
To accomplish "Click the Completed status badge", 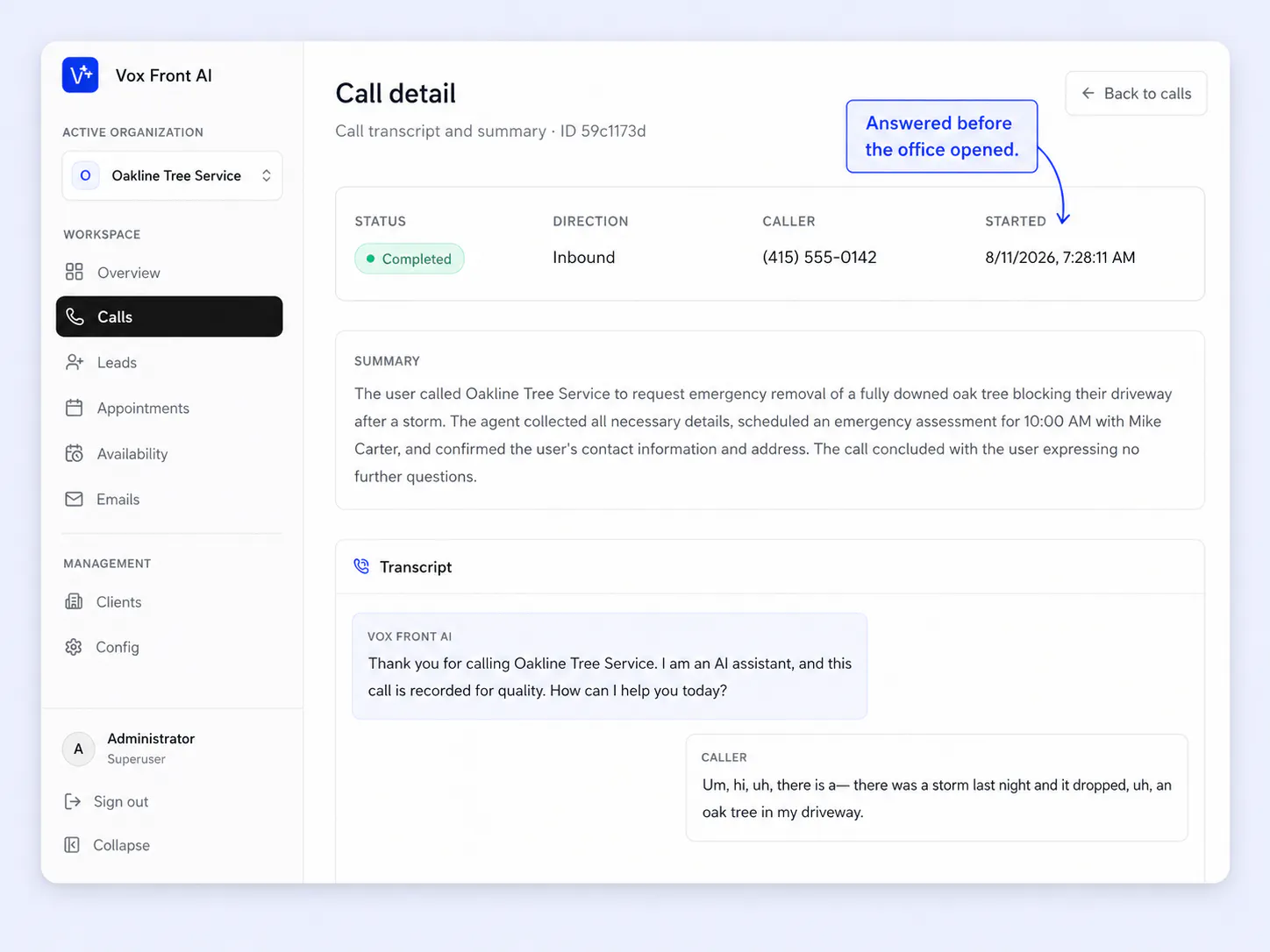I will pyautogui.click(x=410, y=259).
